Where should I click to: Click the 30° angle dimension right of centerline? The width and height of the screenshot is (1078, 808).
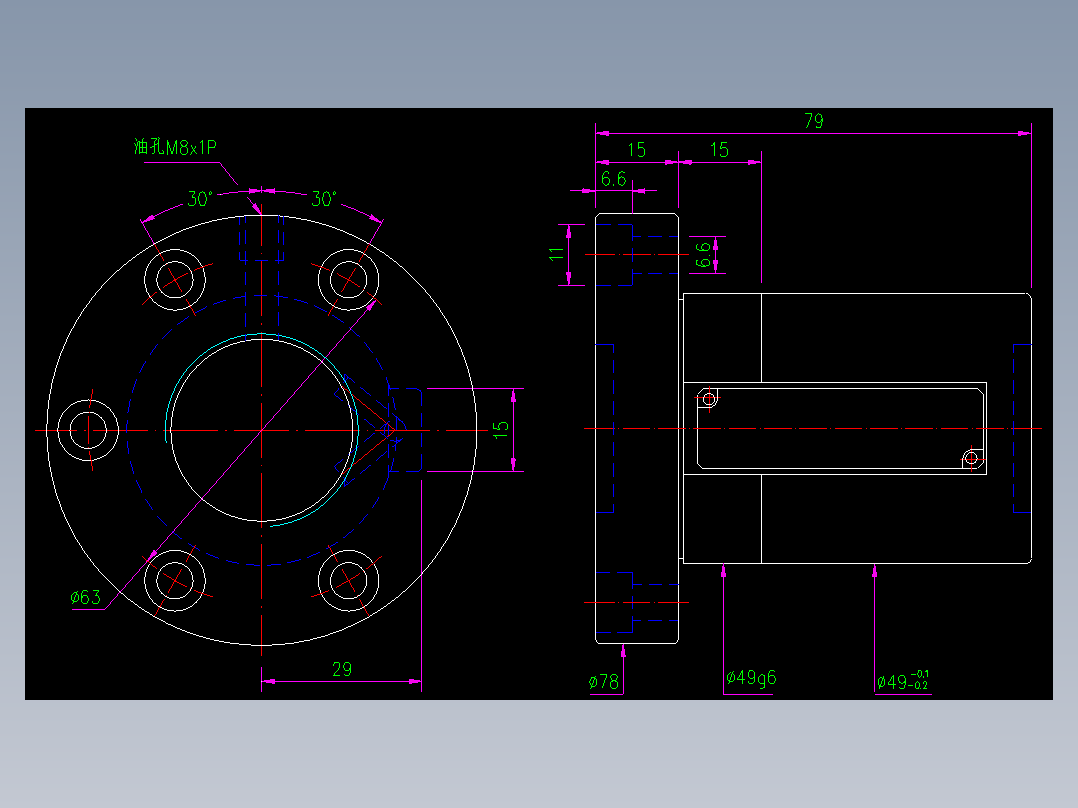[324, 199]
